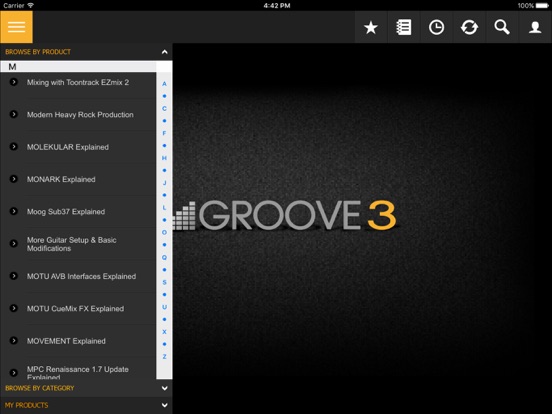Open search with the magnifier icon
This screenshot has width=552, height=414.
click(x=502, y=27)
